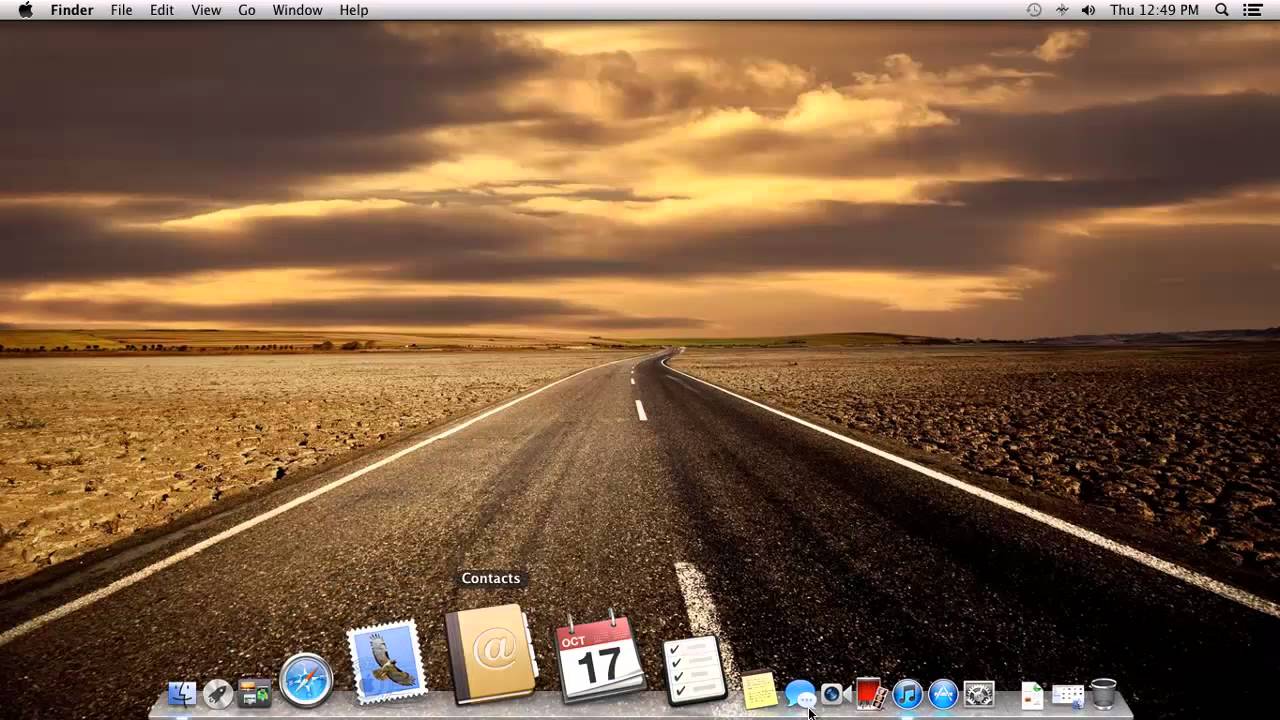Open the Trash can

tap(1104, 693)
